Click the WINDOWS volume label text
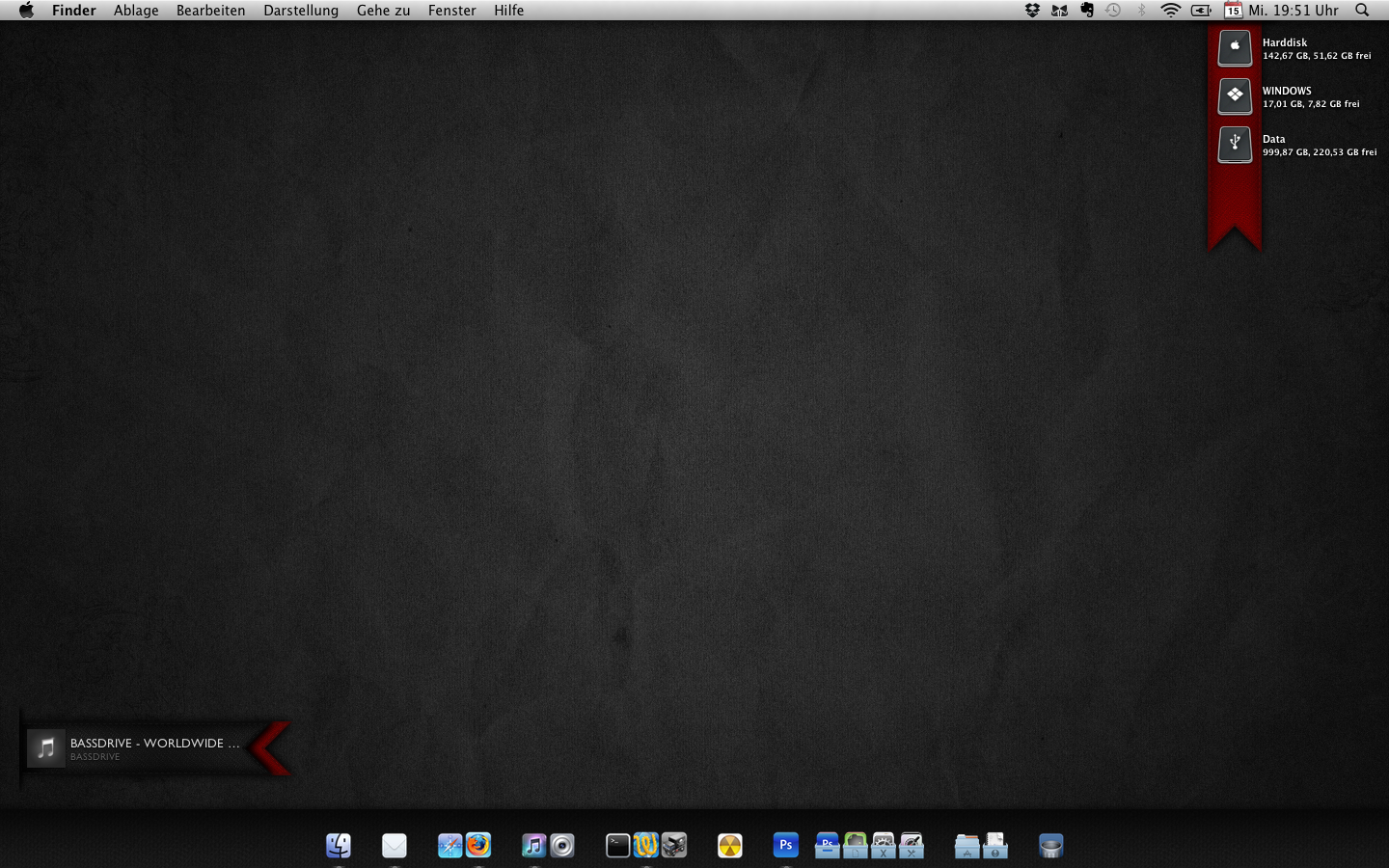This screenshot has height=868, width=1389. click(1287, 91)
